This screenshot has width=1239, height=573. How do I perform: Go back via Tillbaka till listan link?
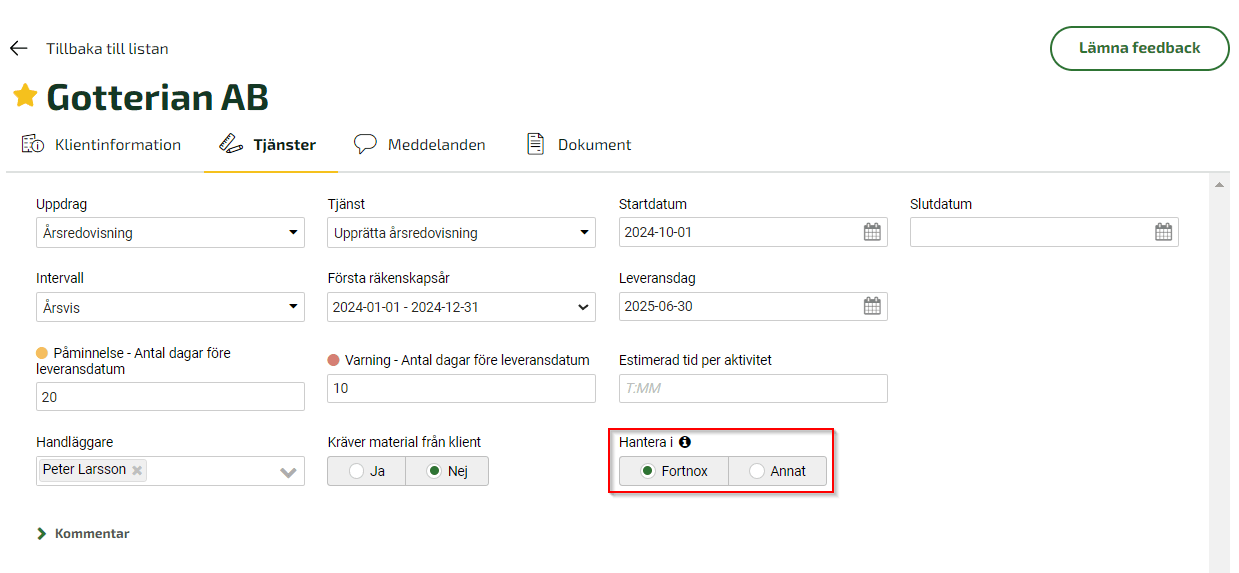[107, 48]
